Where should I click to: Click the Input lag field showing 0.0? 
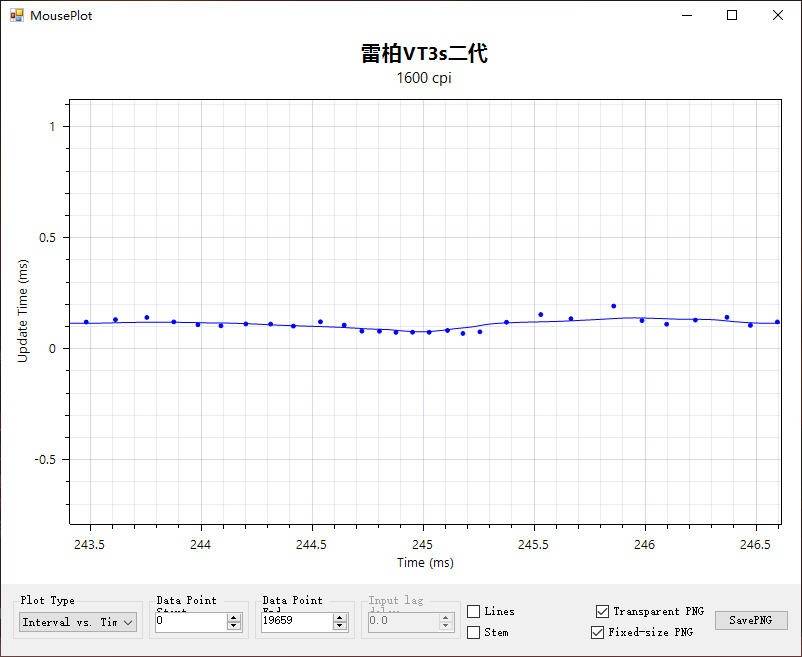coord(403,621)
